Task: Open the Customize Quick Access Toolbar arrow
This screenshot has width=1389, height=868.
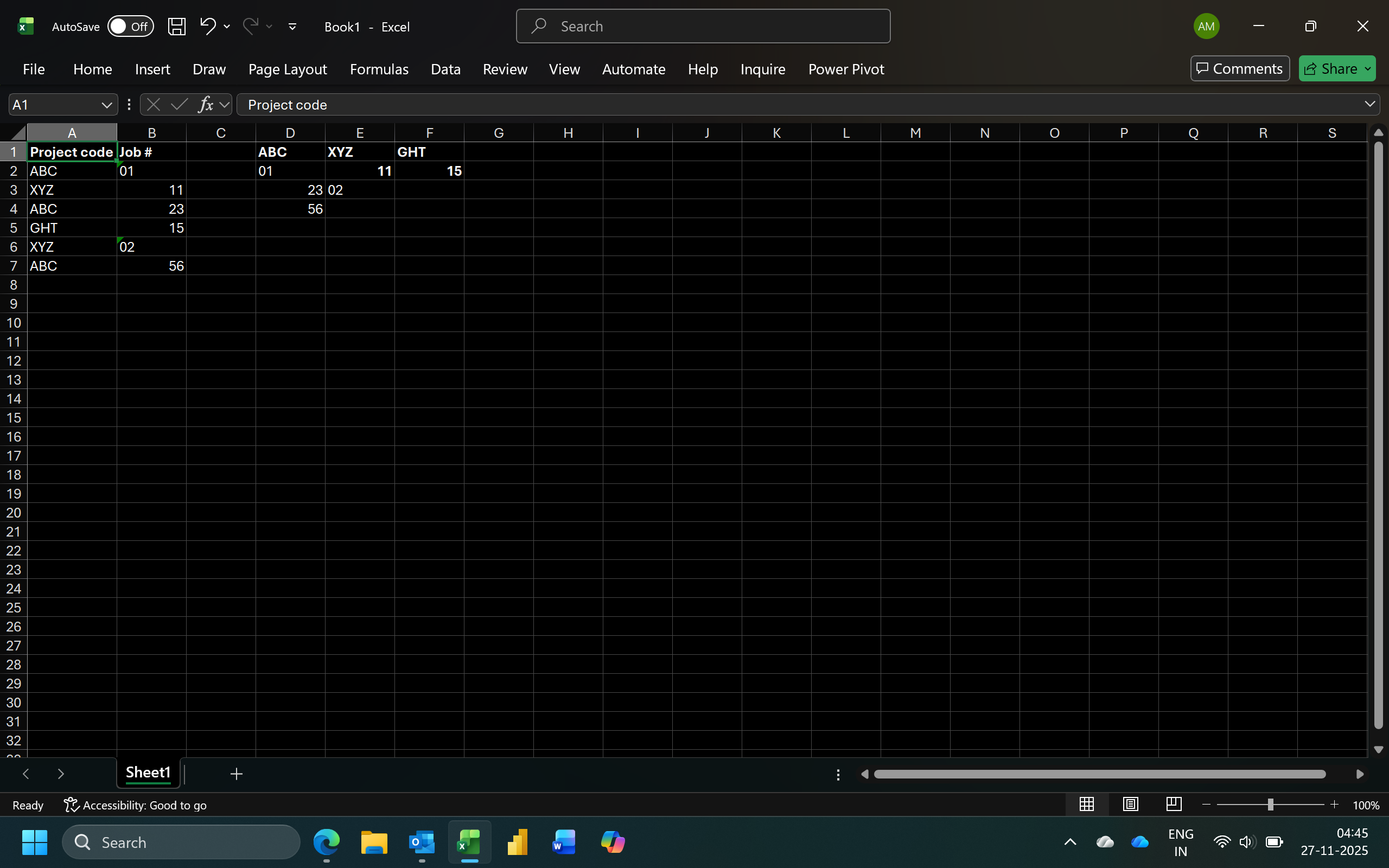Action: 292,27
